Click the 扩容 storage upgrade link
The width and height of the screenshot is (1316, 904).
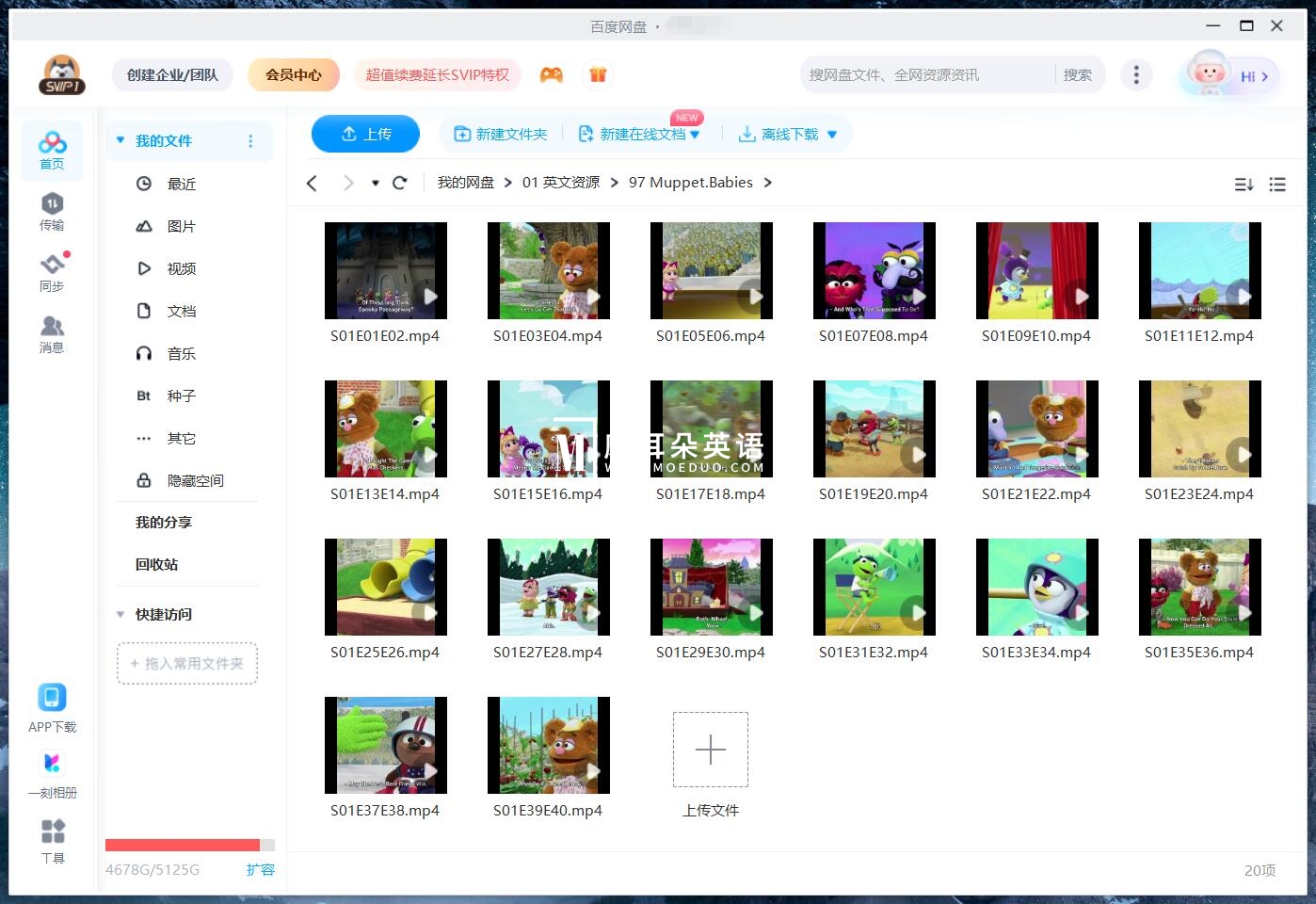tap(261, 869)
